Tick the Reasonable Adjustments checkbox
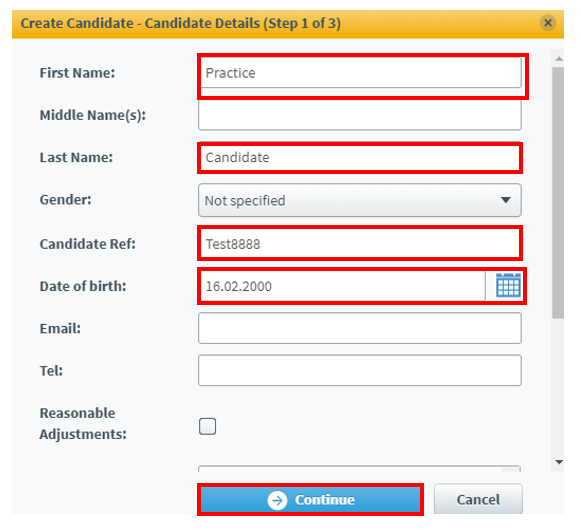 (x=208, y=427)
